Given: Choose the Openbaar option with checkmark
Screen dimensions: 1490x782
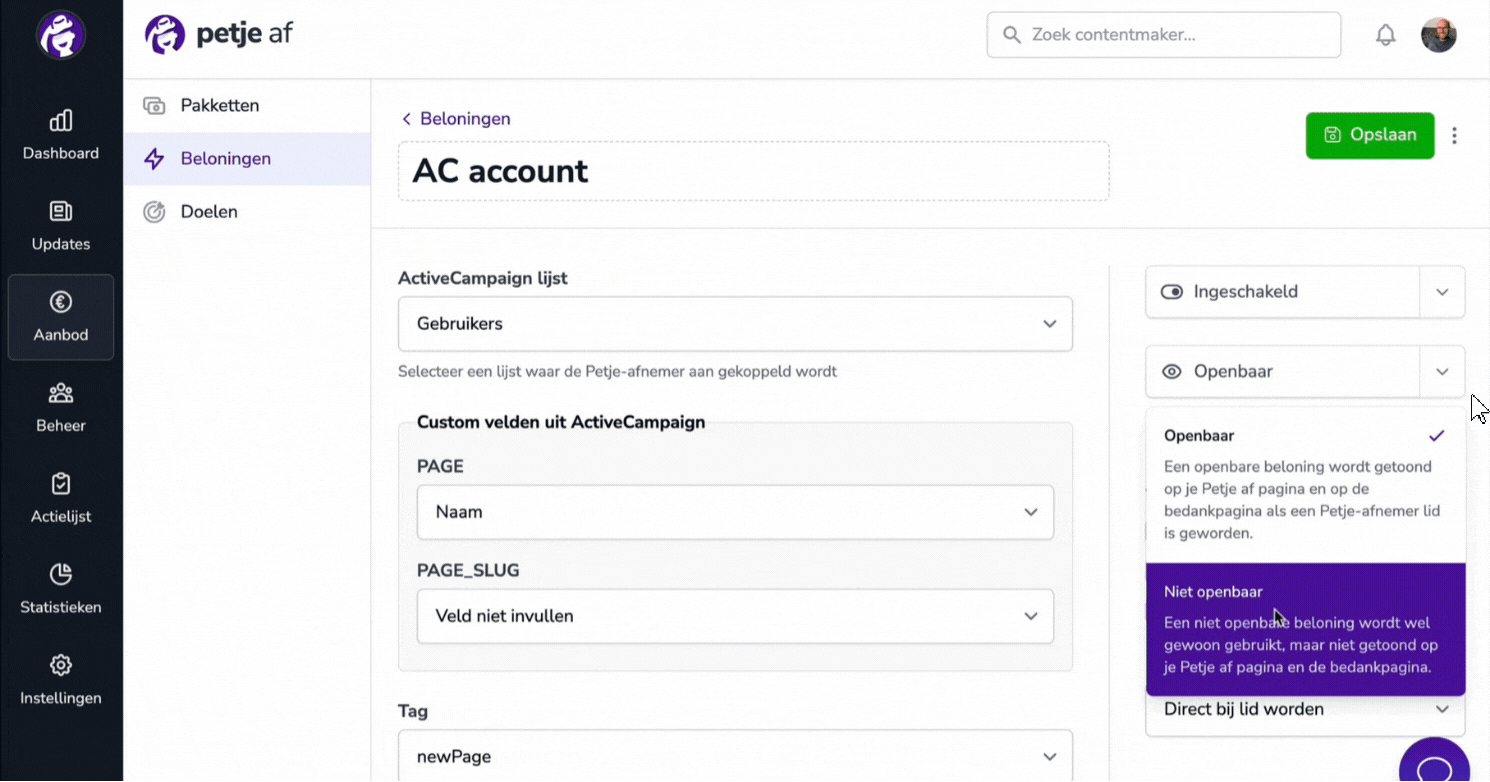Looking at the screenshot, I should pos(1306,485).
